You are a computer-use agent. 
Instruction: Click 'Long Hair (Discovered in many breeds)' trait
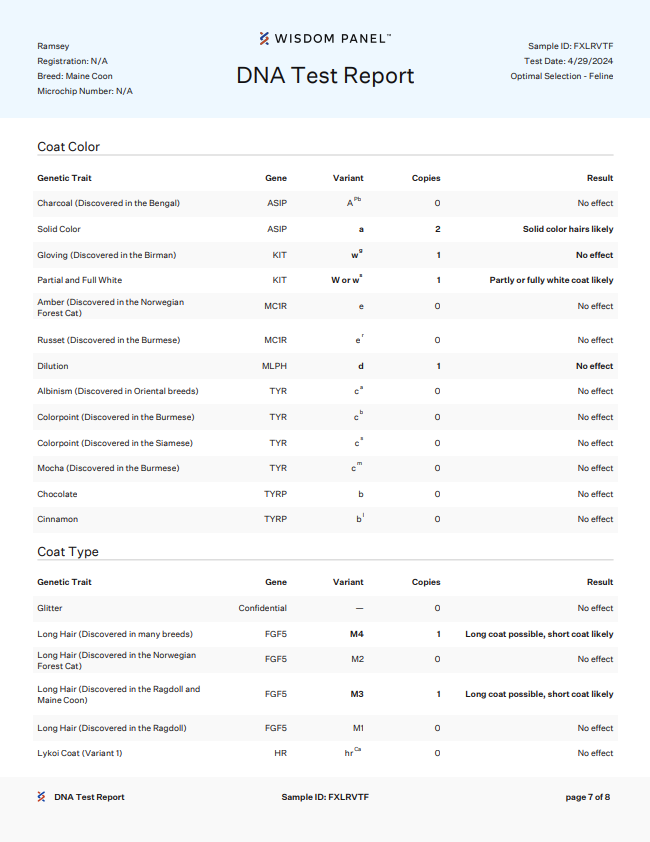(115, 634)
